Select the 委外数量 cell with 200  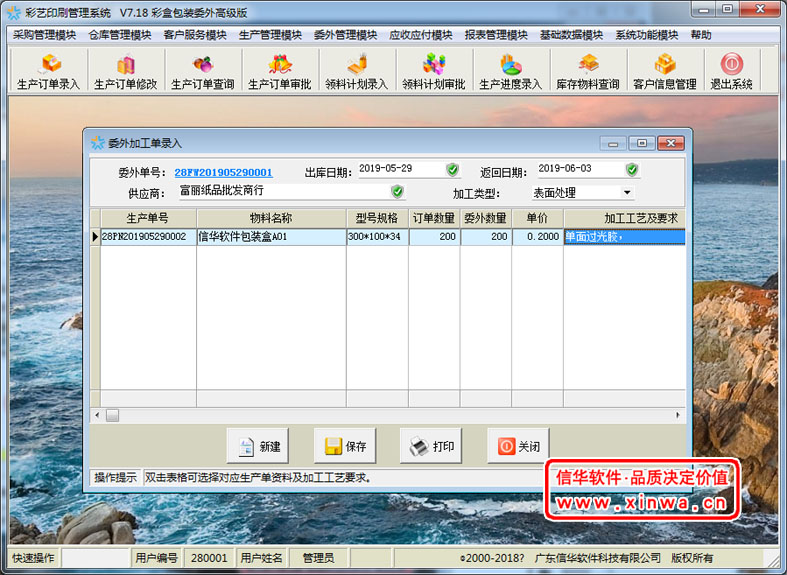[486, 237]
